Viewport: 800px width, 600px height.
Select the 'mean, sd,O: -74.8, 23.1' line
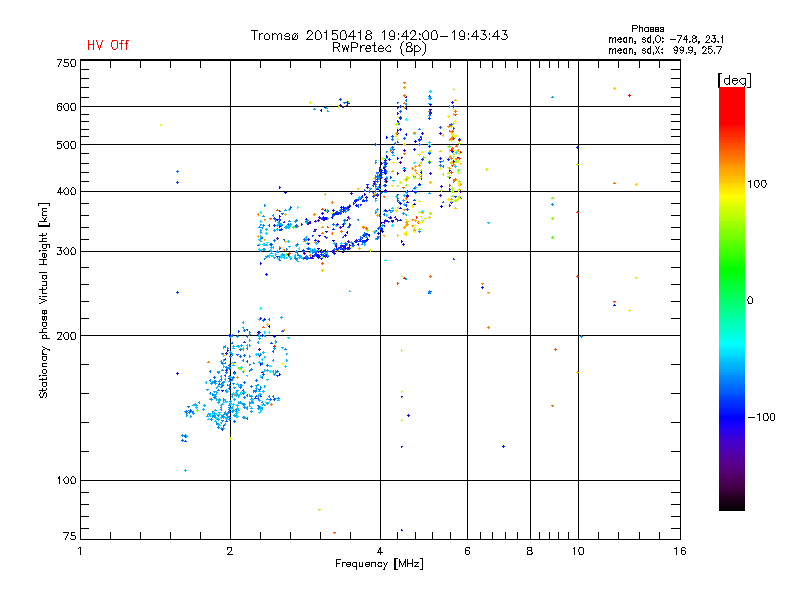point(665,39)
